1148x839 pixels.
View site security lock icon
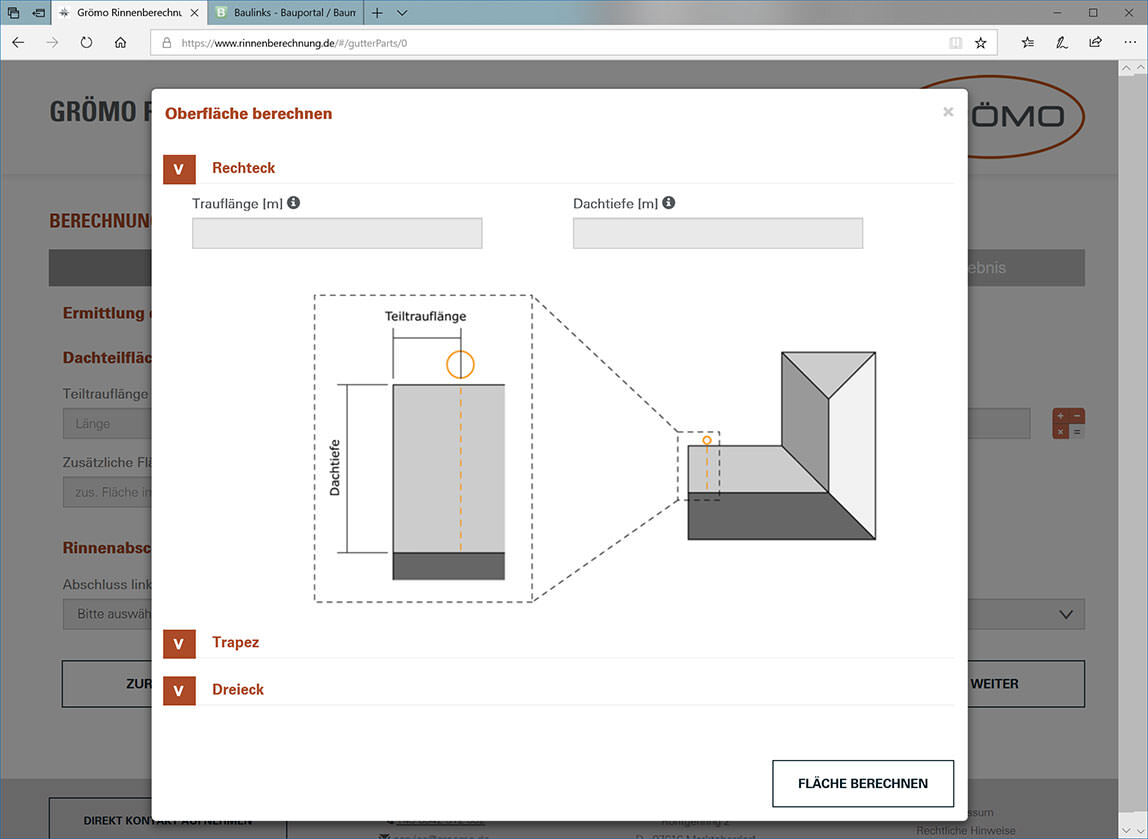tap(166, 43)
